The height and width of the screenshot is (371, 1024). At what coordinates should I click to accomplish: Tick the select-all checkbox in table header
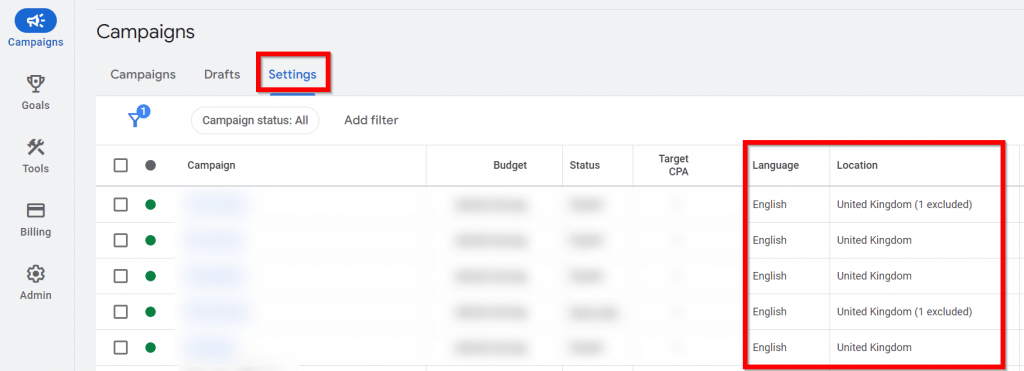click(x=121, y=165)
